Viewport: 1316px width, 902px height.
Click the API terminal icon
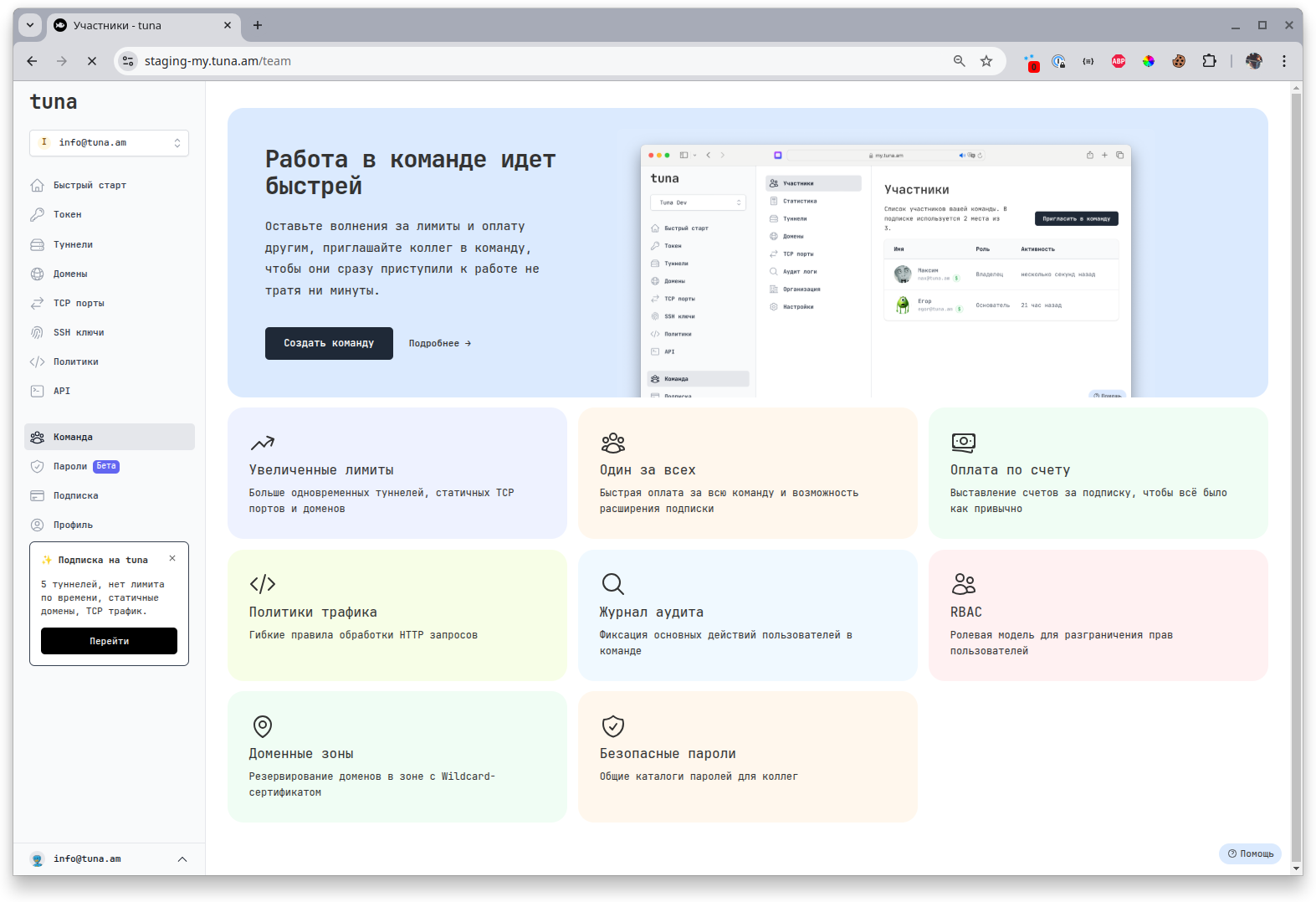37,392
